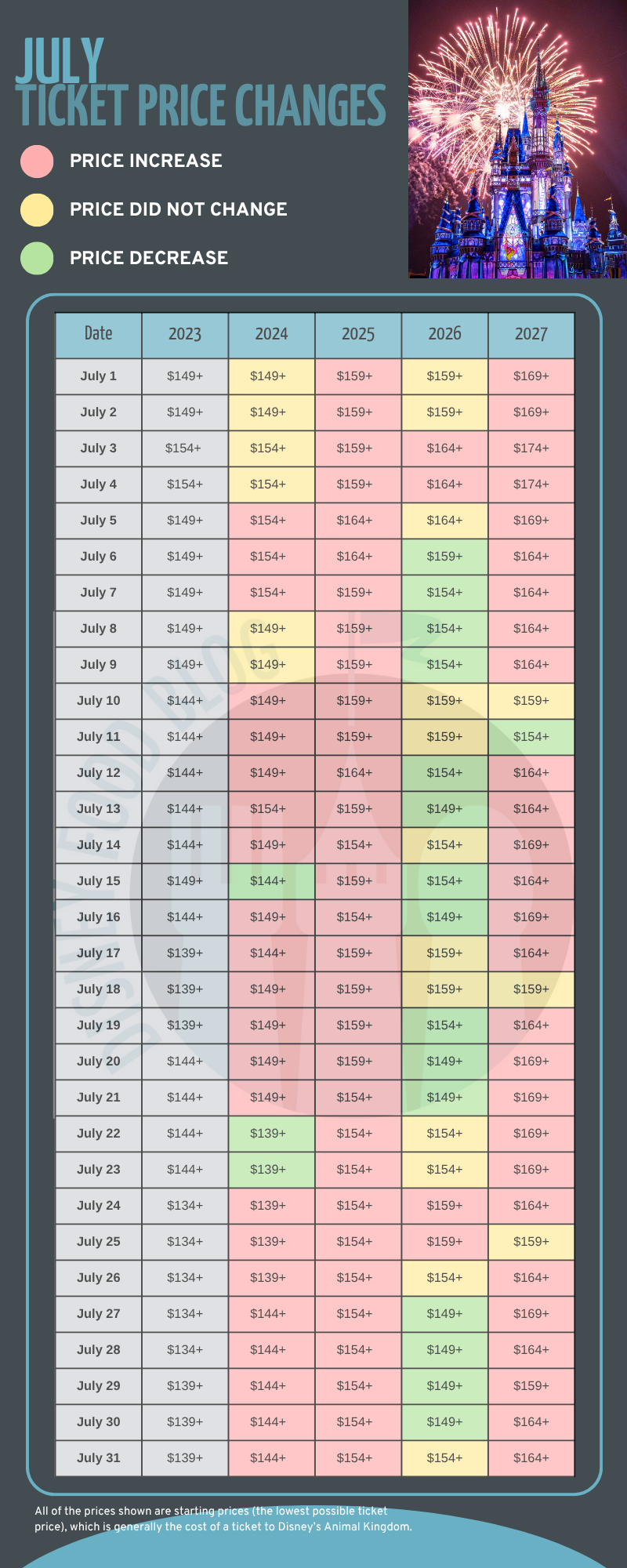
Task: Click the castle fireworks photo
Action: point(517,140)
